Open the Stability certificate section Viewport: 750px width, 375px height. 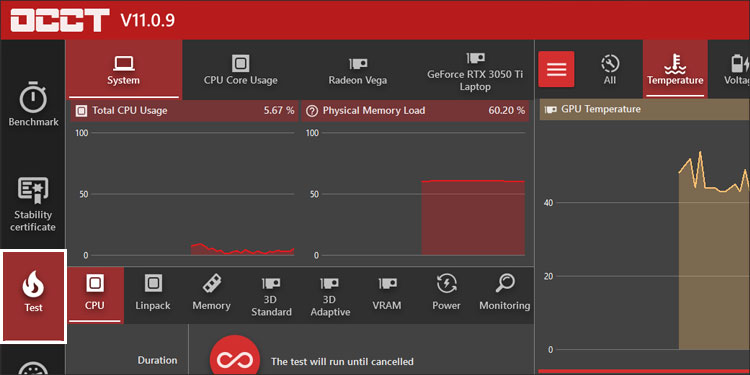click(33, 204)
